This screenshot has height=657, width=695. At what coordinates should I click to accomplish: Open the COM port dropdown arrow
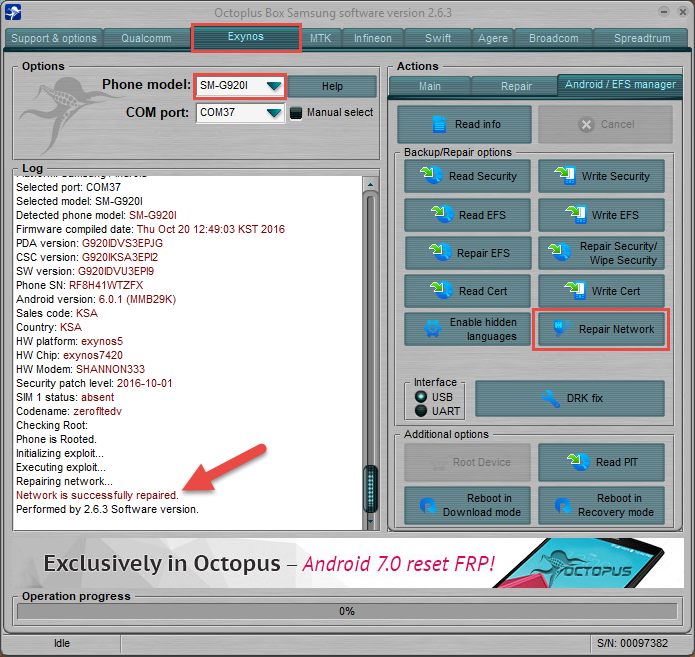click(274, 113)
